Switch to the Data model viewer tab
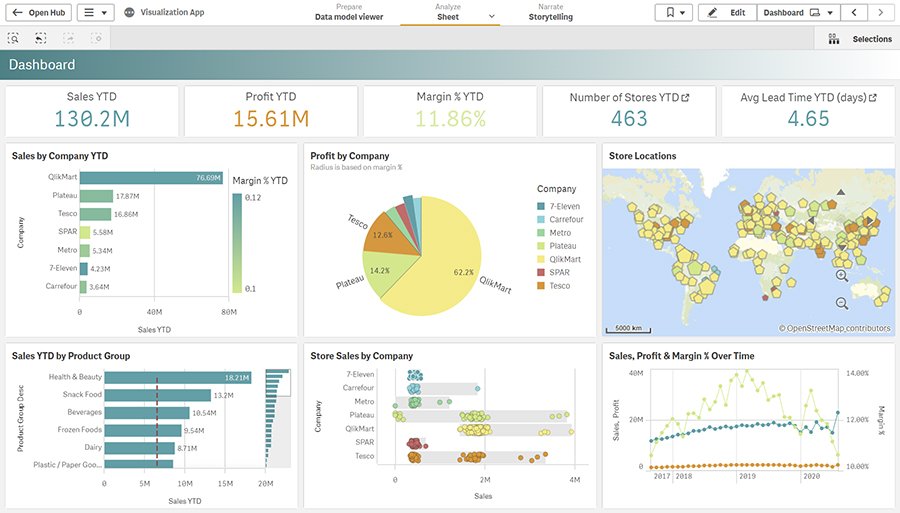 pyautogui.click(x=349, y=13)
